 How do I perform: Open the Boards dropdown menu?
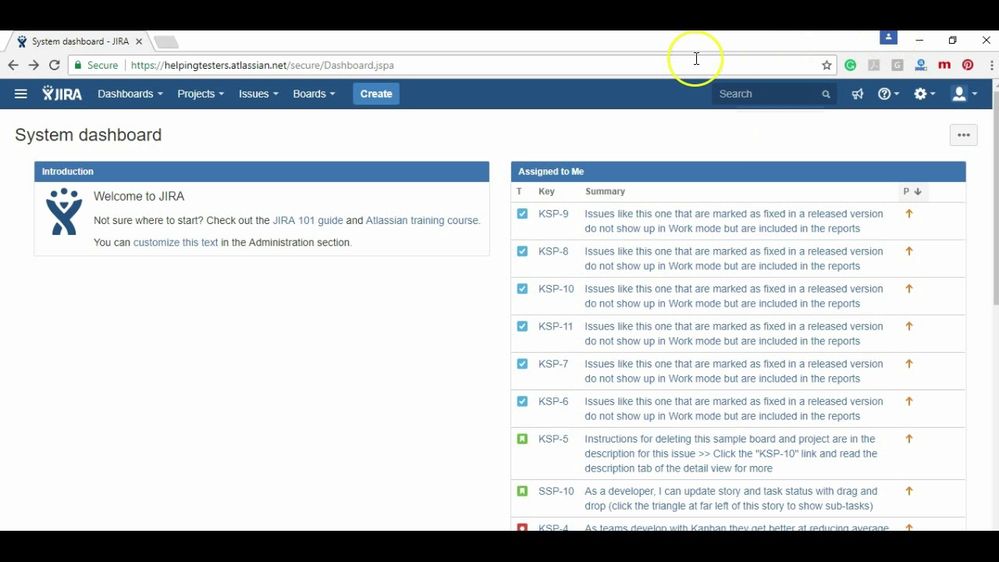coord(313,94)
